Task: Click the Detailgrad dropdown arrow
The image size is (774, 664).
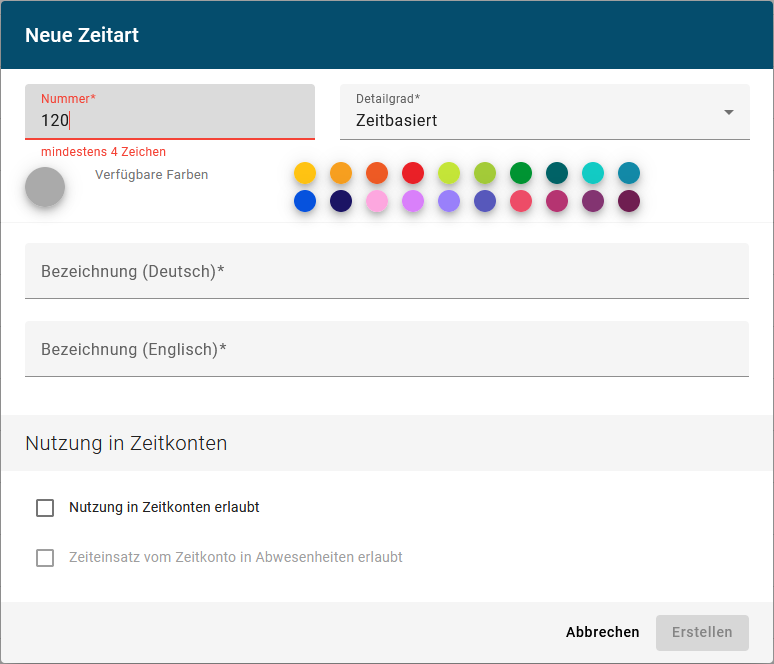Action: coord(729,112)
